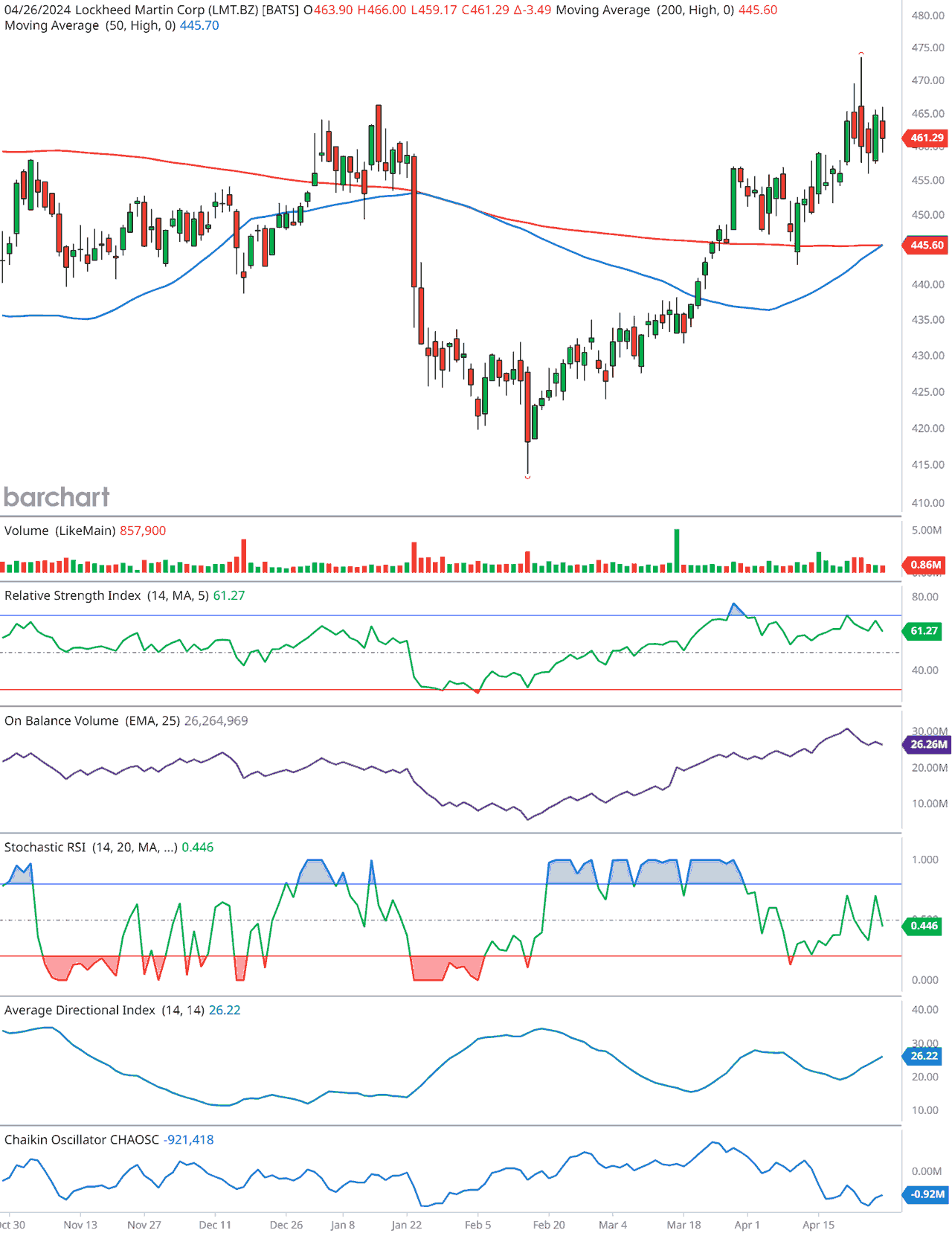Image resolution: width=952 pixels, height=1236 pixels.
Task: Click the 5.00M volume axis label
Action: 927,531
